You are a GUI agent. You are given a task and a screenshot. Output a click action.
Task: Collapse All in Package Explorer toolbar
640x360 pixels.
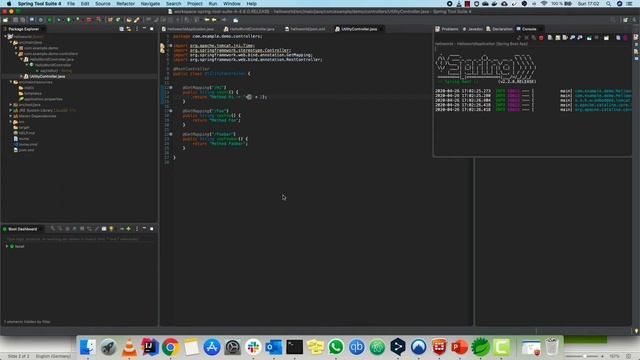tap(121, 29)
